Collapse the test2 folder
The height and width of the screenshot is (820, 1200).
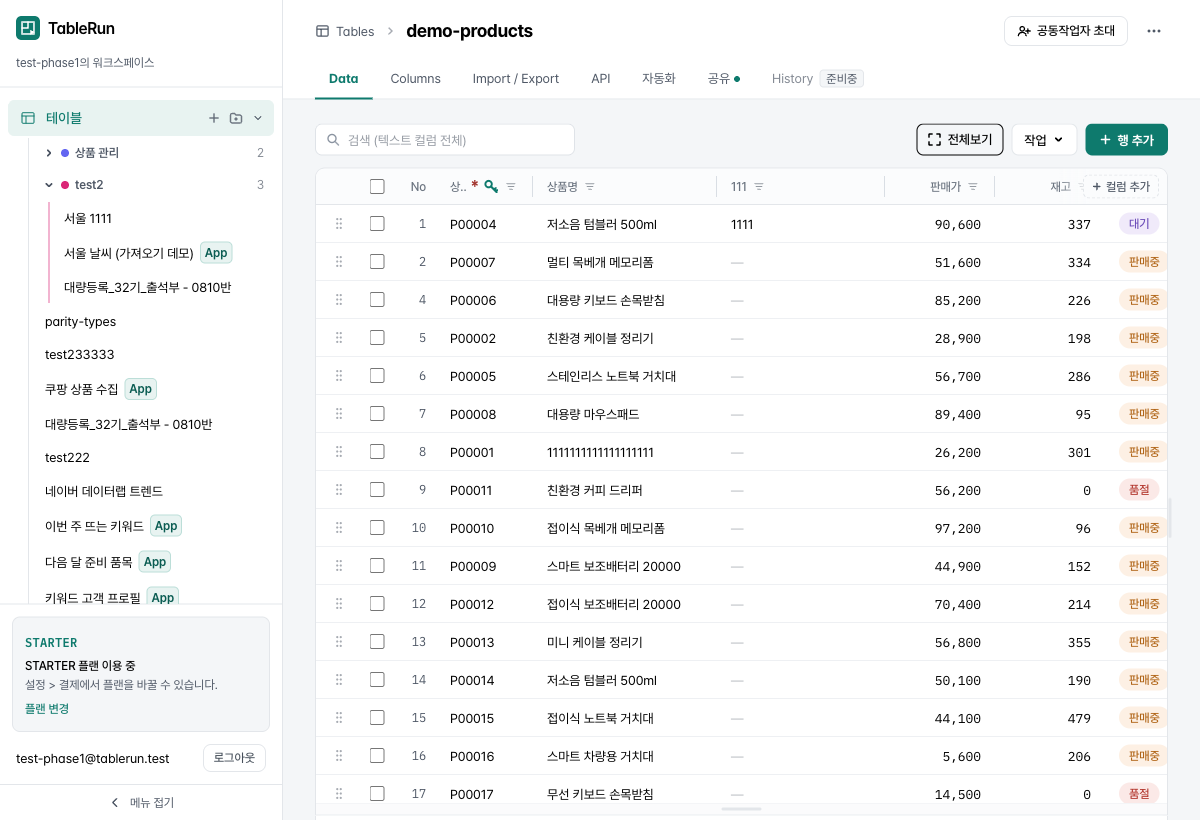49,185
